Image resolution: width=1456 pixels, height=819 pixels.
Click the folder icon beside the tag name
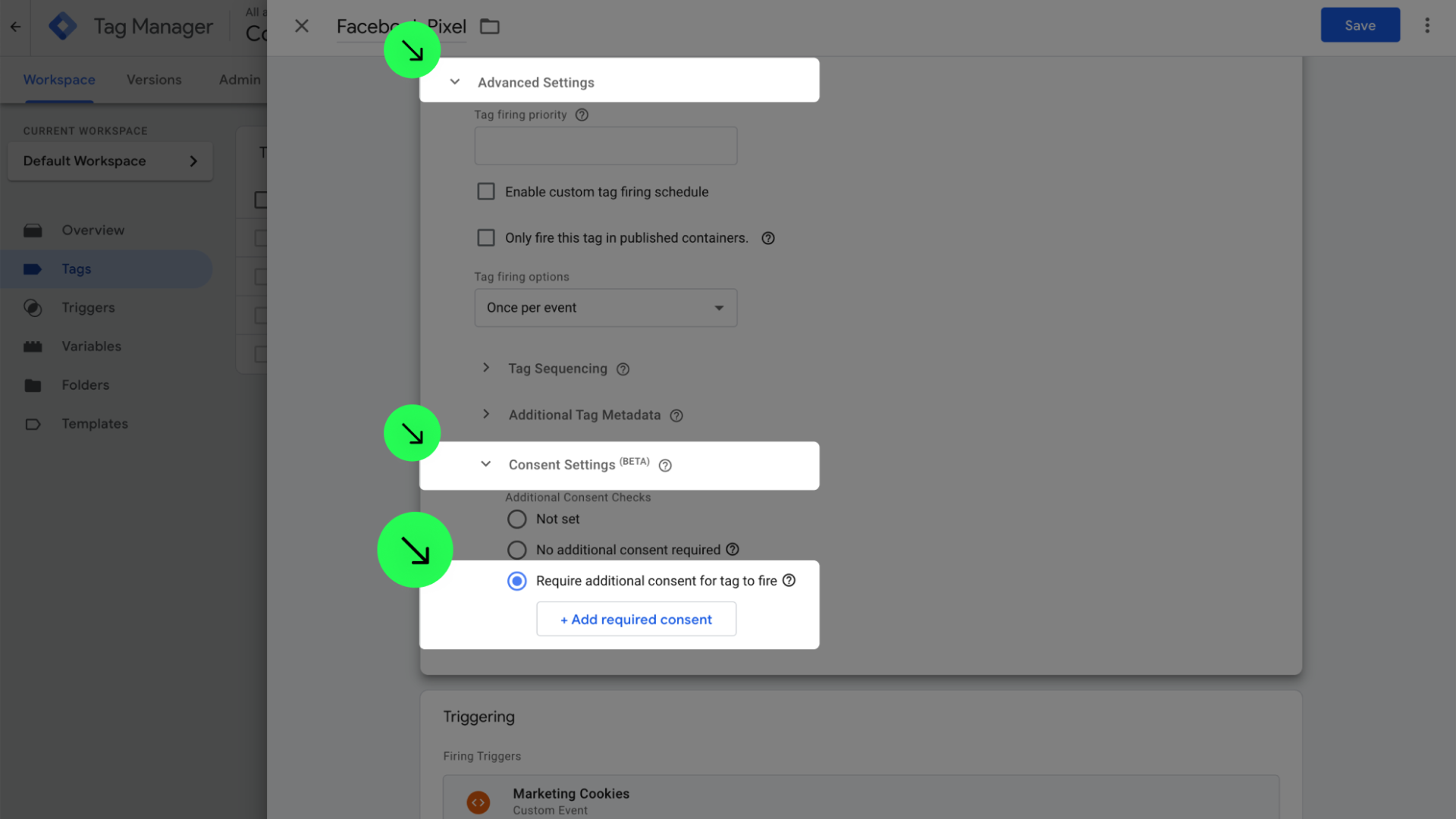point(490,27)
